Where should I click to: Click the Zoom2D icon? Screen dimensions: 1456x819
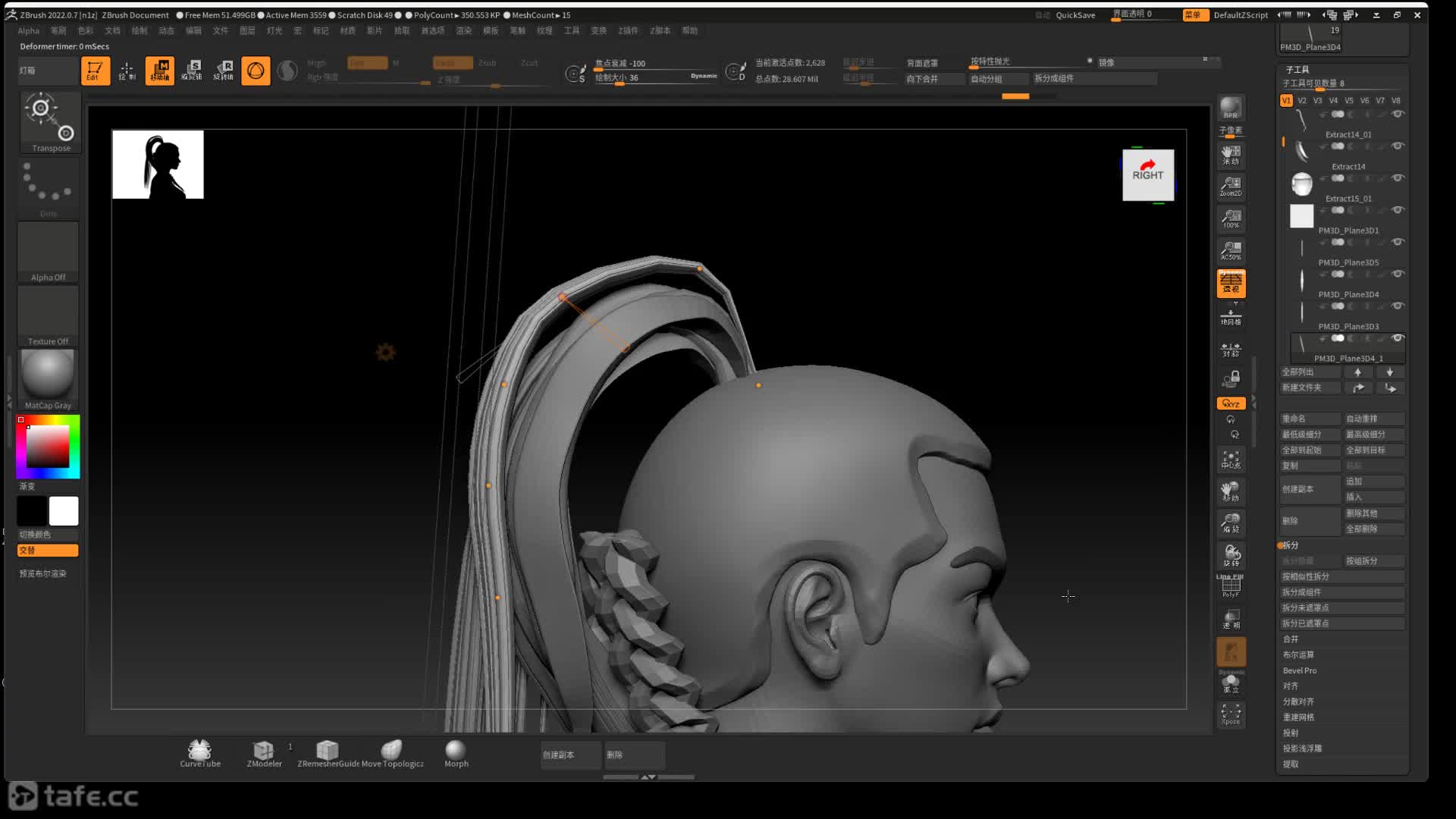tap(1231, 187)
